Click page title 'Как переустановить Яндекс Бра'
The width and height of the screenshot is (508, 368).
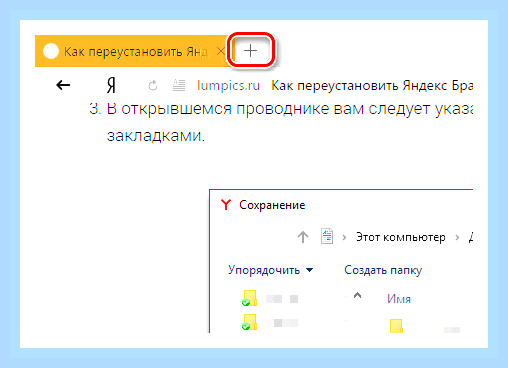(x=372, y=86)
